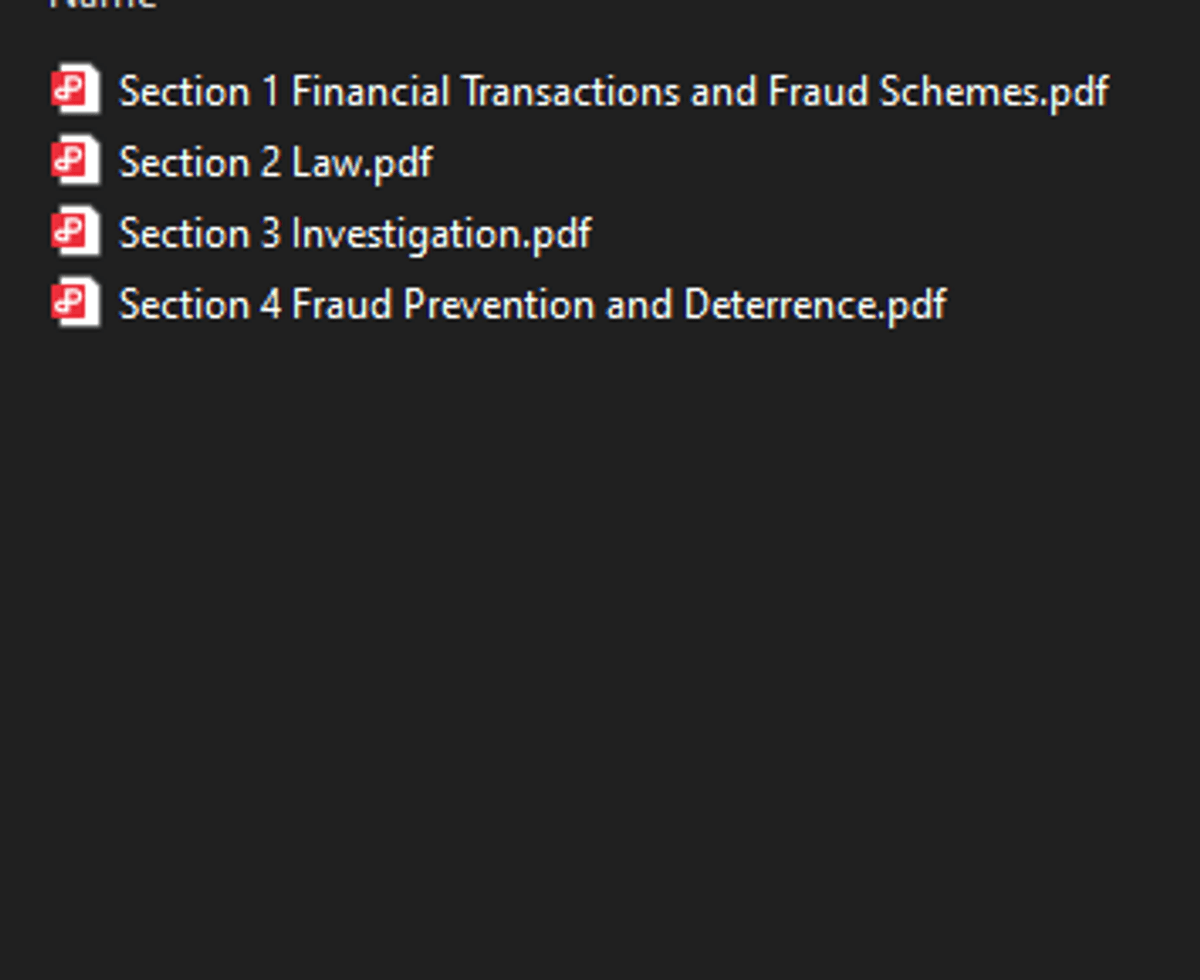Click the Section 4 Fraud Prevention PDF icon
Screen dimensions: 1200x980
pyautogui.click(x=76, y=303)
